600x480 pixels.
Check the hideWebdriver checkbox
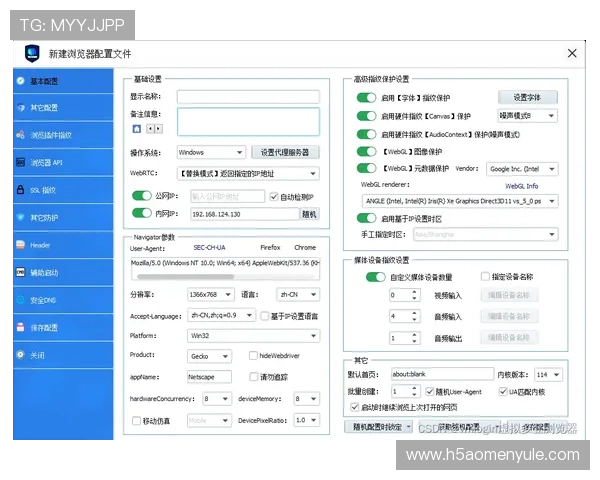(253, 356)
